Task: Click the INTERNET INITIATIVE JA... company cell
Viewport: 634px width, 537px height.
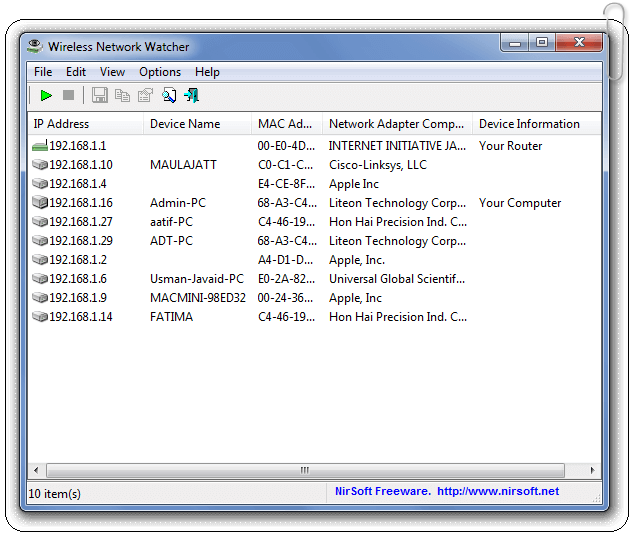Action: (x=397, y=146)
